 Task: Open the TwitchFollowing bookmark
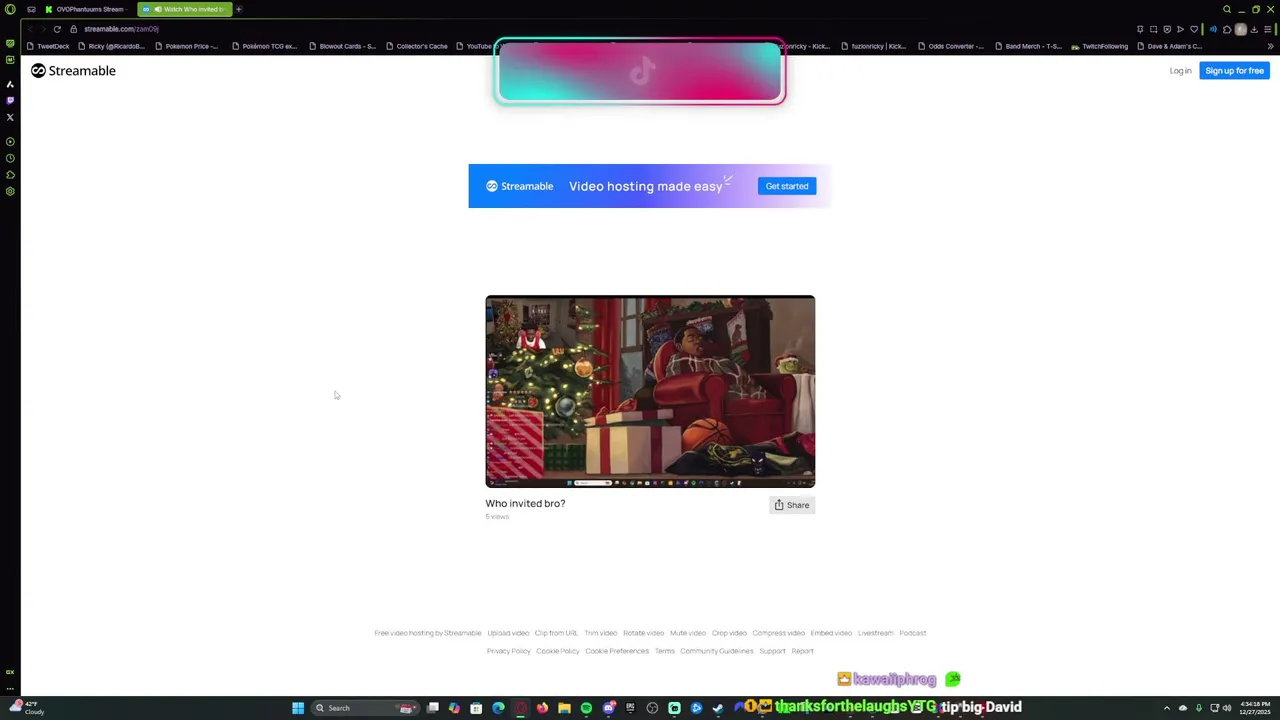[x=1099, y=46]
